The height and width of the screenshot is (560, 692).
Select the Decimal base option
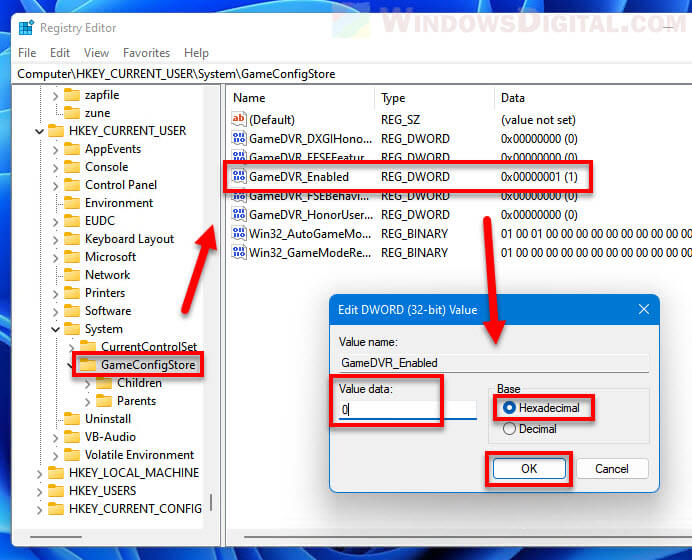510,429
